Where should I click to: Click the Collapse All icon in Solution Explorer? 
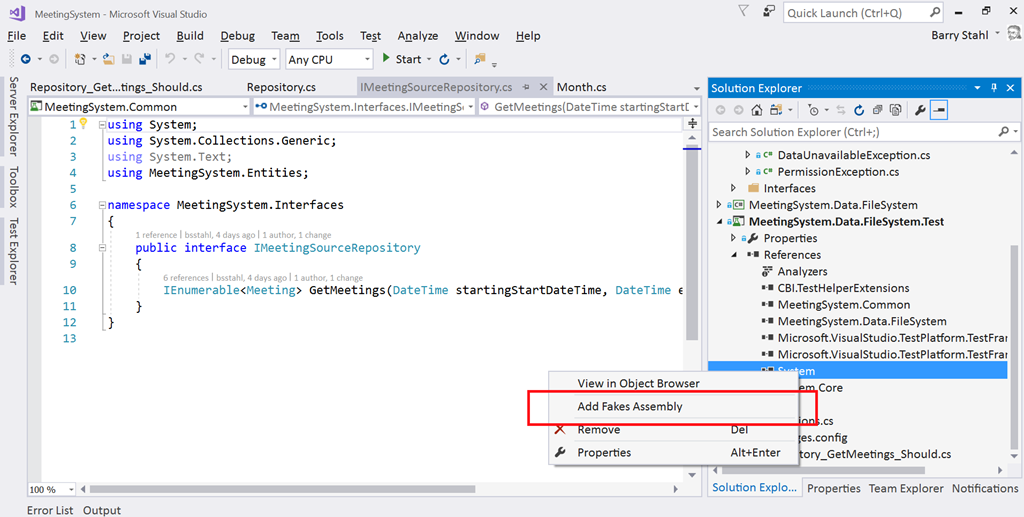[x=878, y=110]
